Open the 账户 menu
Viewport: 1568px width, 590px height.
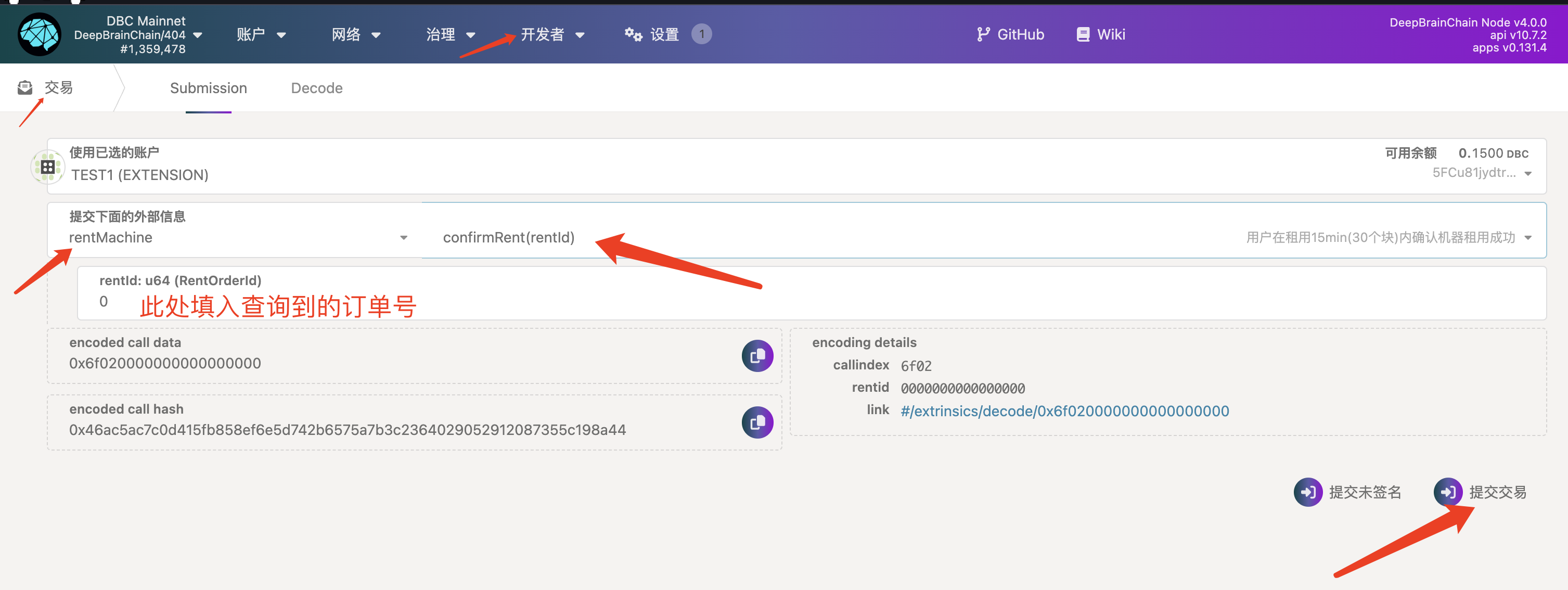pyautogui.click(x=261, y=35)
